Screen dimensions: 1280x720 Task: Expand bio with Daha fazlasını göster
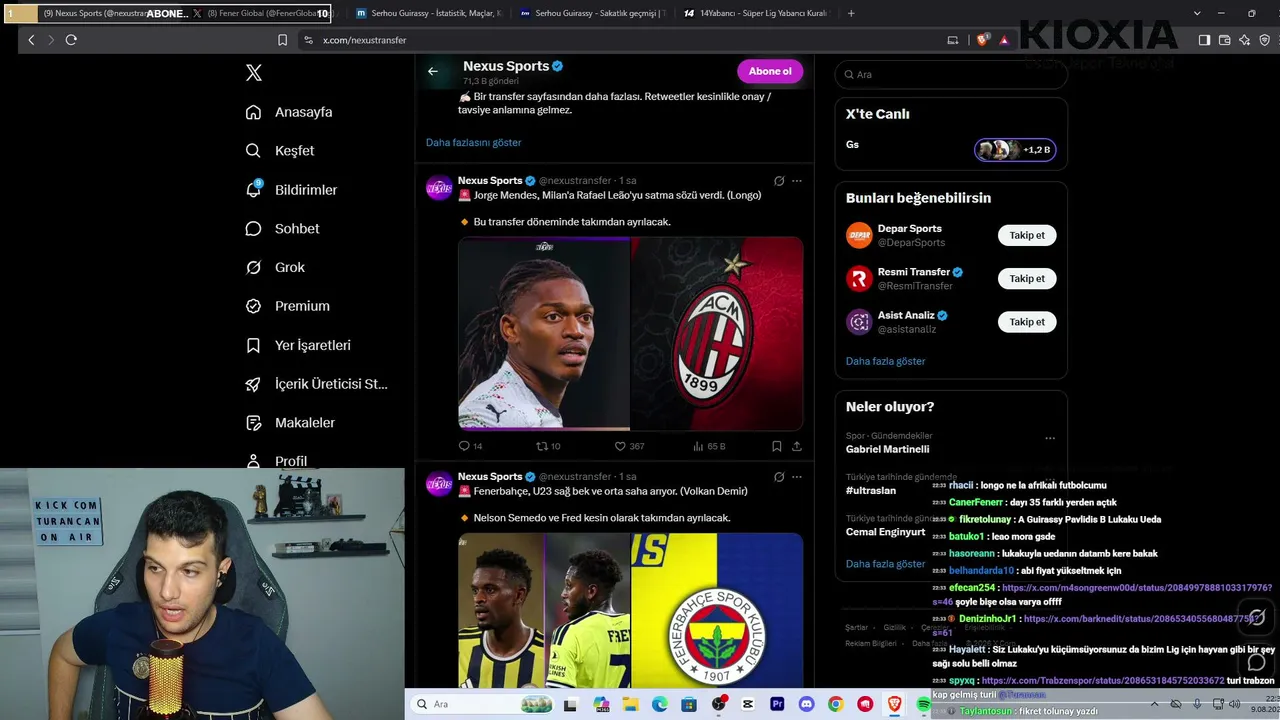(x=474, y=143)
